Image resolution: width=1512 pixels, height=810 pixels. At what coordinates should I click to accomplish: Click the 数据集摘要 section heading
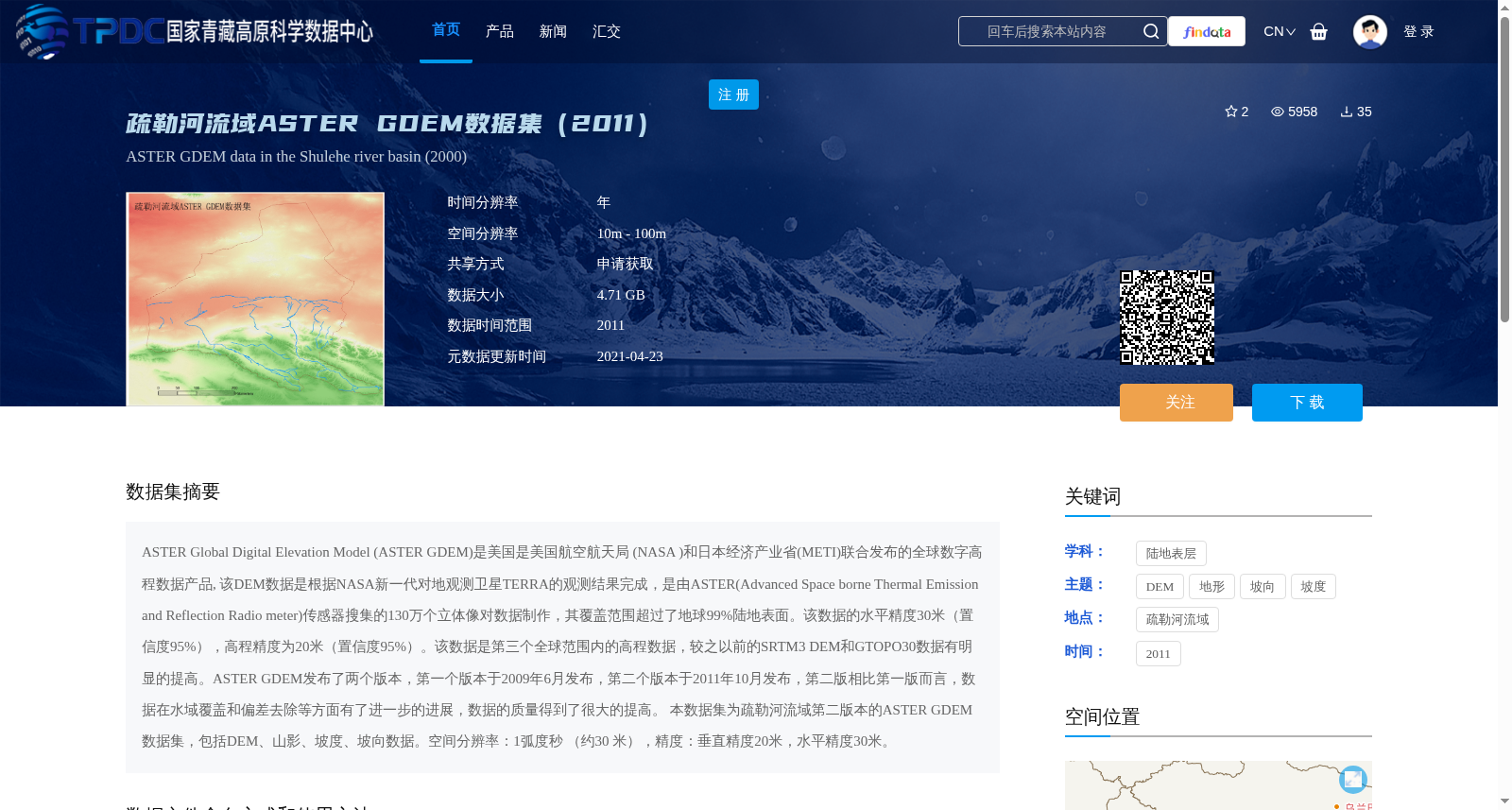(x=173, y=491)
